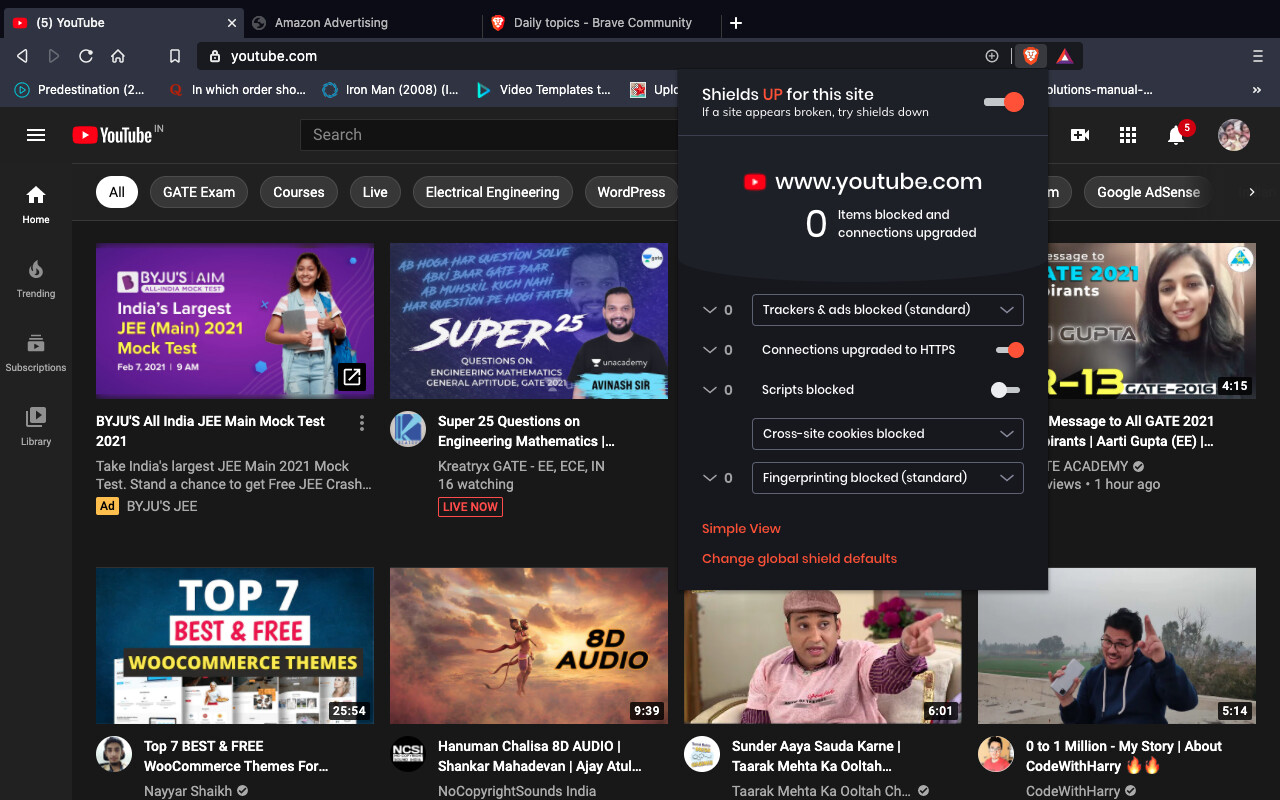Open Trackers & ads blocked dropdown

pyautogui.click(x=888, y=310)
